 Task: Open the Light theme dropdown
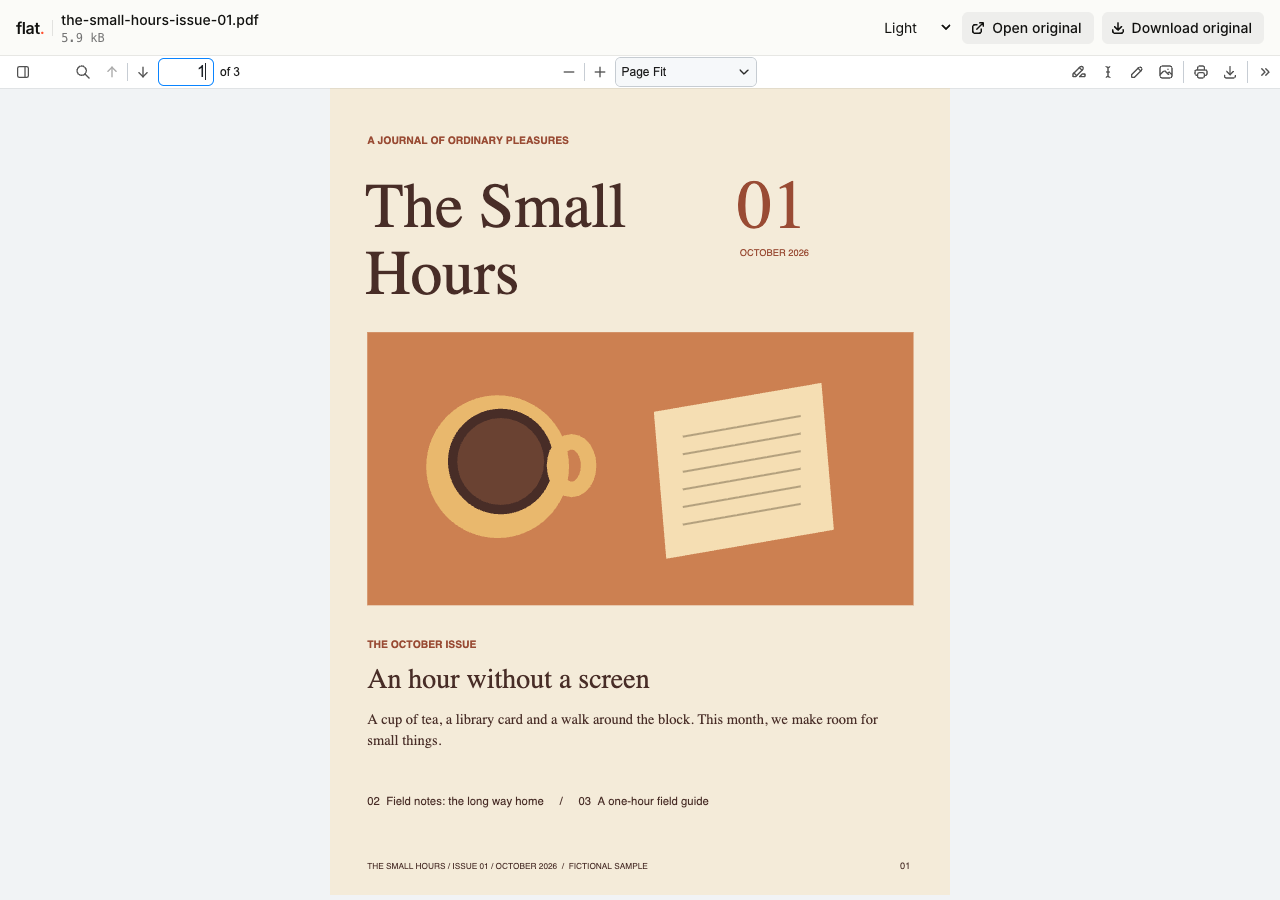916,28
